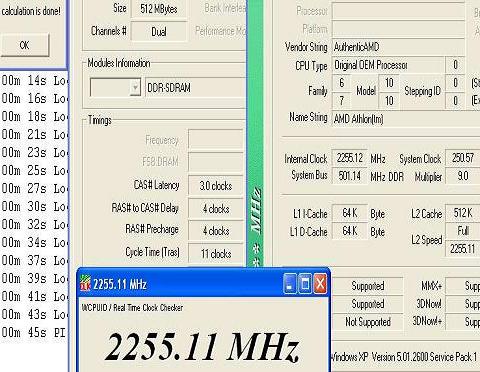Click the WCPUID icon in the clock checker title bar

click(85, 284)
